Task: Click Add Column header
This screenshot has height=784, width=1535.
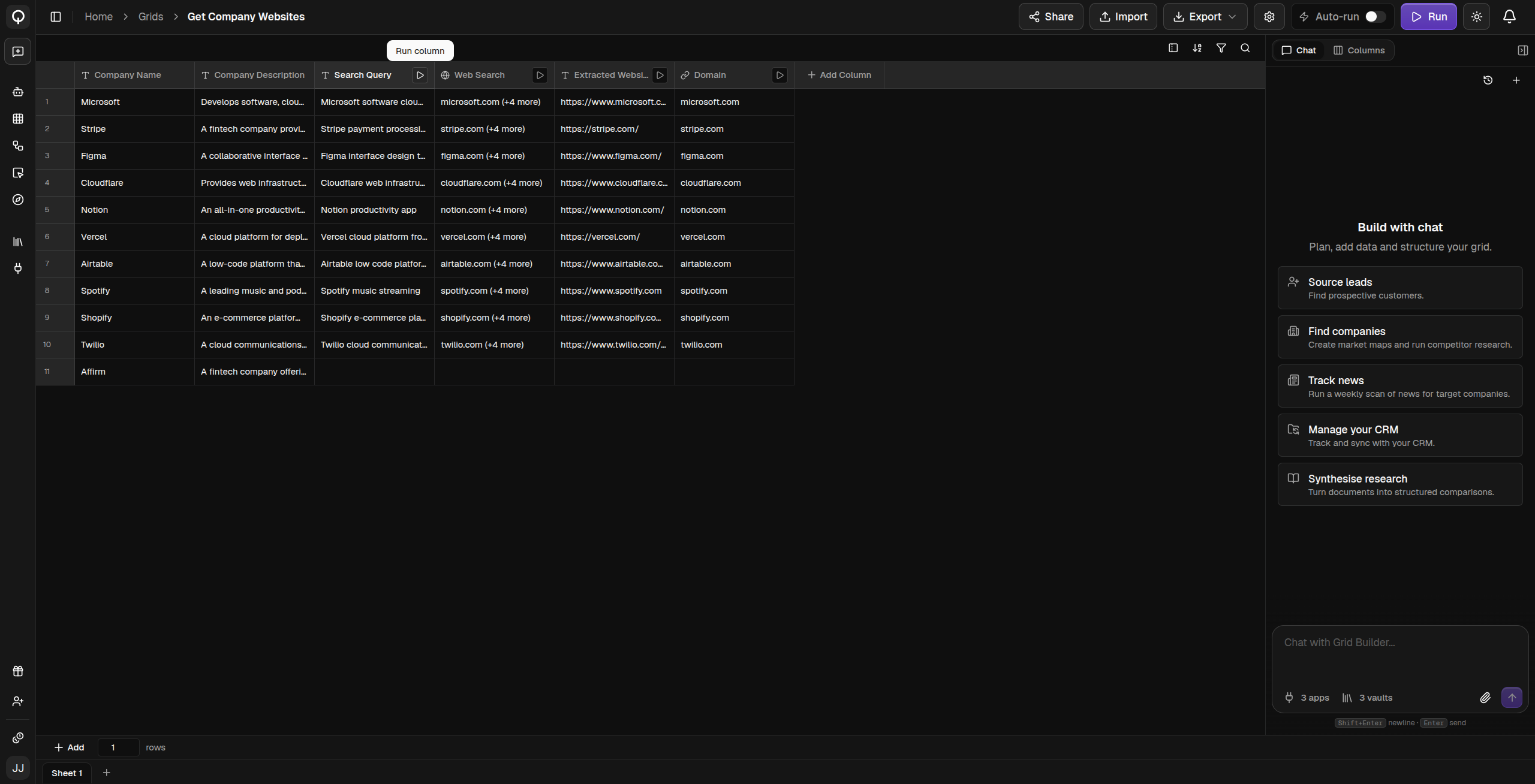Action: click(839, 75)
